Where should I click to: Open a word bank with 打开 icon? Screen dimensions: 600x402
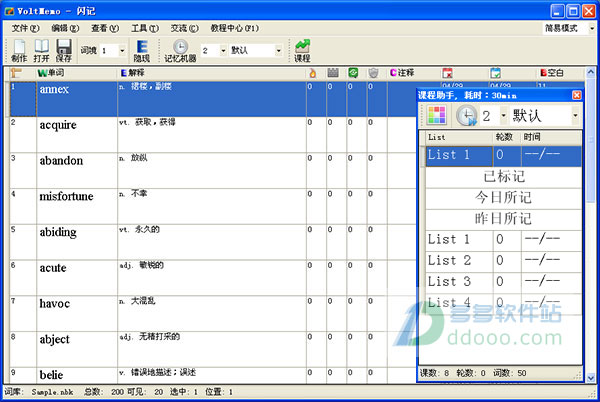[x=41, y=50]
